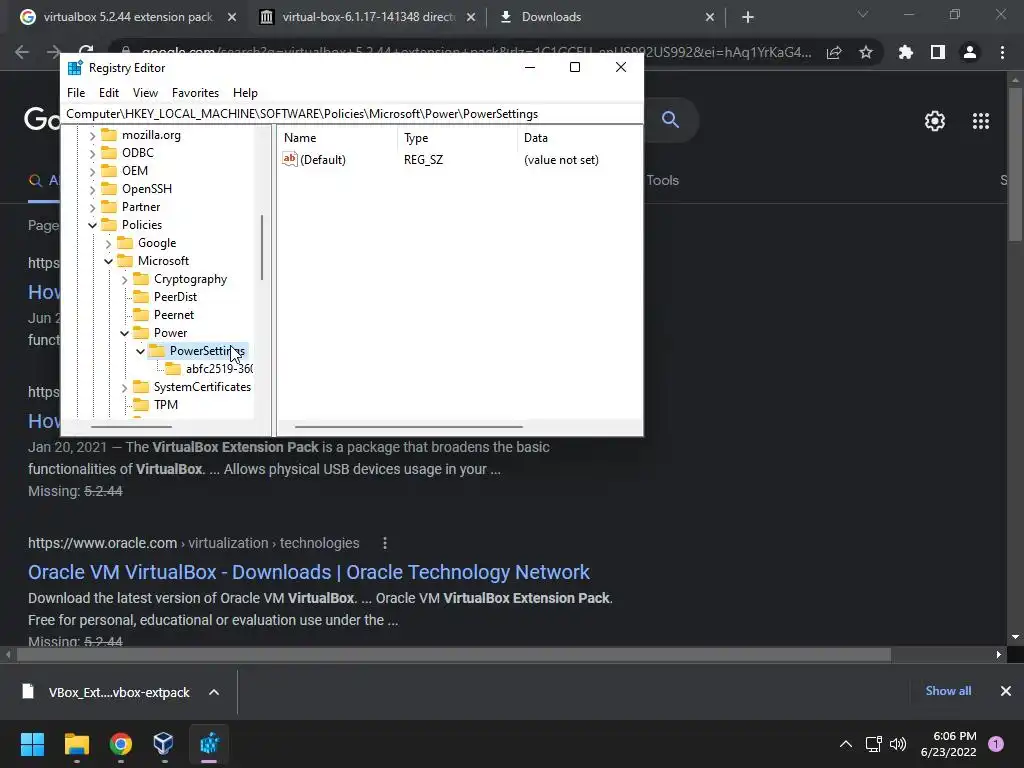Open Help menu in Registry Editor
This screenshot has width=1024, height=768.
246,93
